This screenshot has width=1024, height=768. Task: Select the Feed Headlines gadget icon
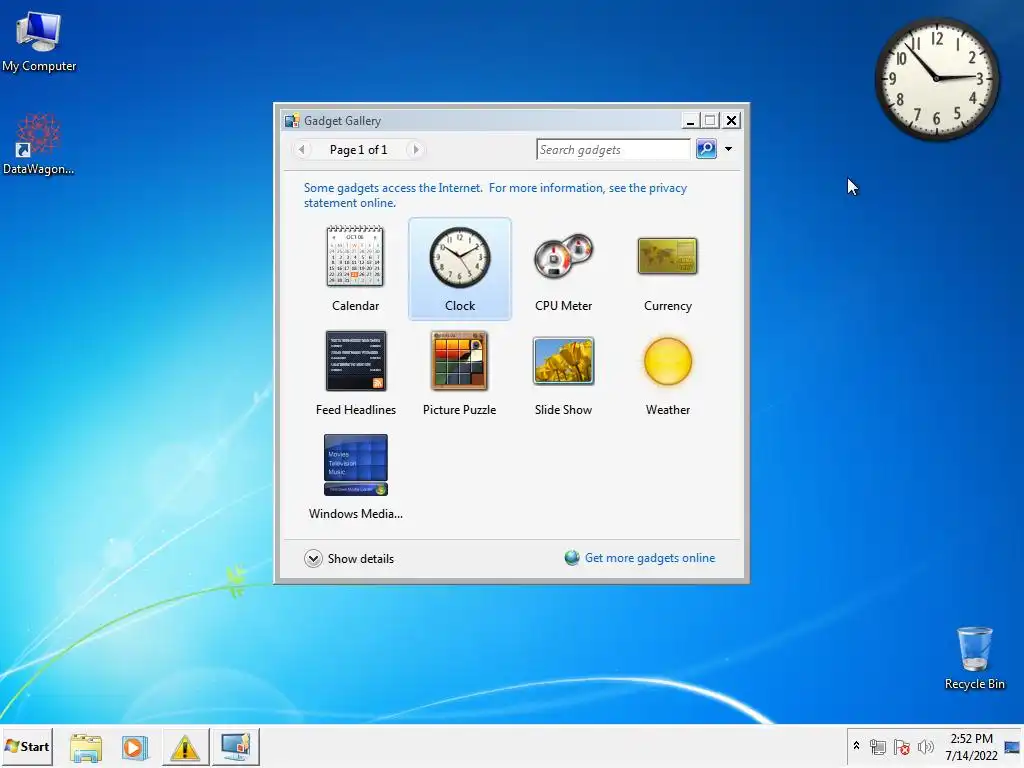pos(356,361)
